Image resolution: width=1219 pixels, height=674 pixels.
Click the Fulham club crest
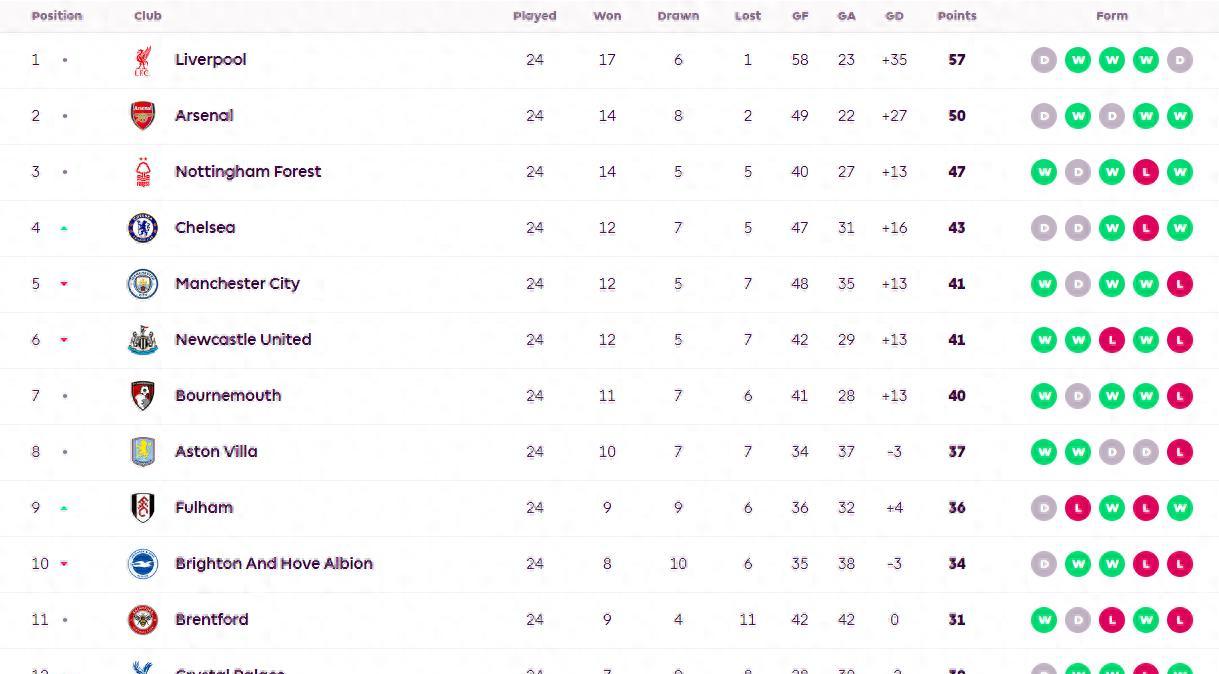pos(143,508)
